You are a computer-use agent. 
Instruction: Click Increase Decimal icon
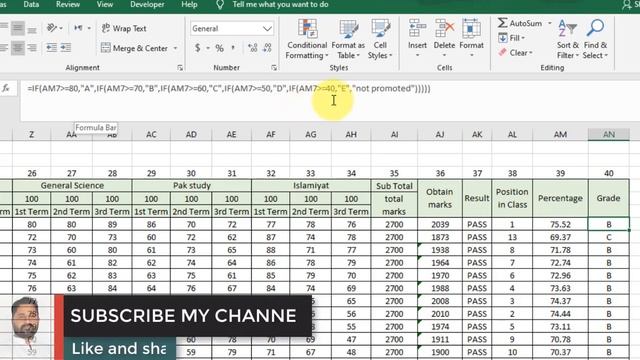tap(253, 48)
